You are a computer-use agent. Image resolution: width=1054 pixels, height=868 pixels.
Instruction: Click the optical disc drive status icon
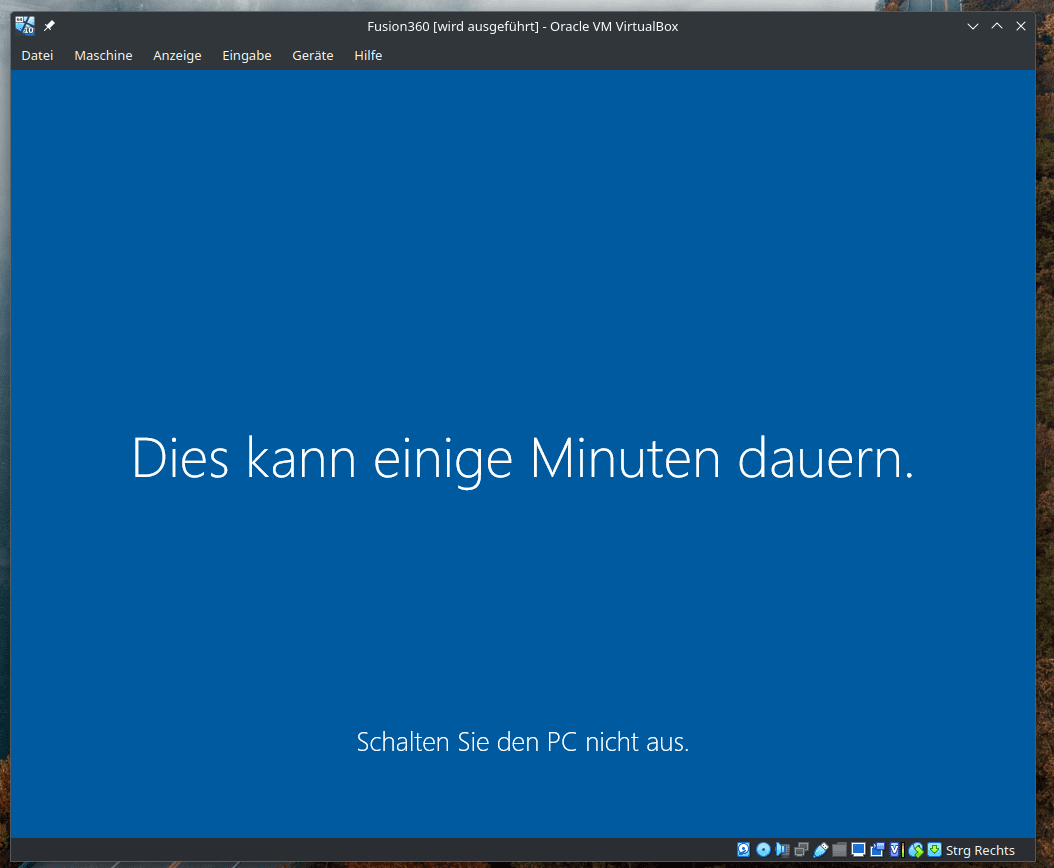coord(763,850)
